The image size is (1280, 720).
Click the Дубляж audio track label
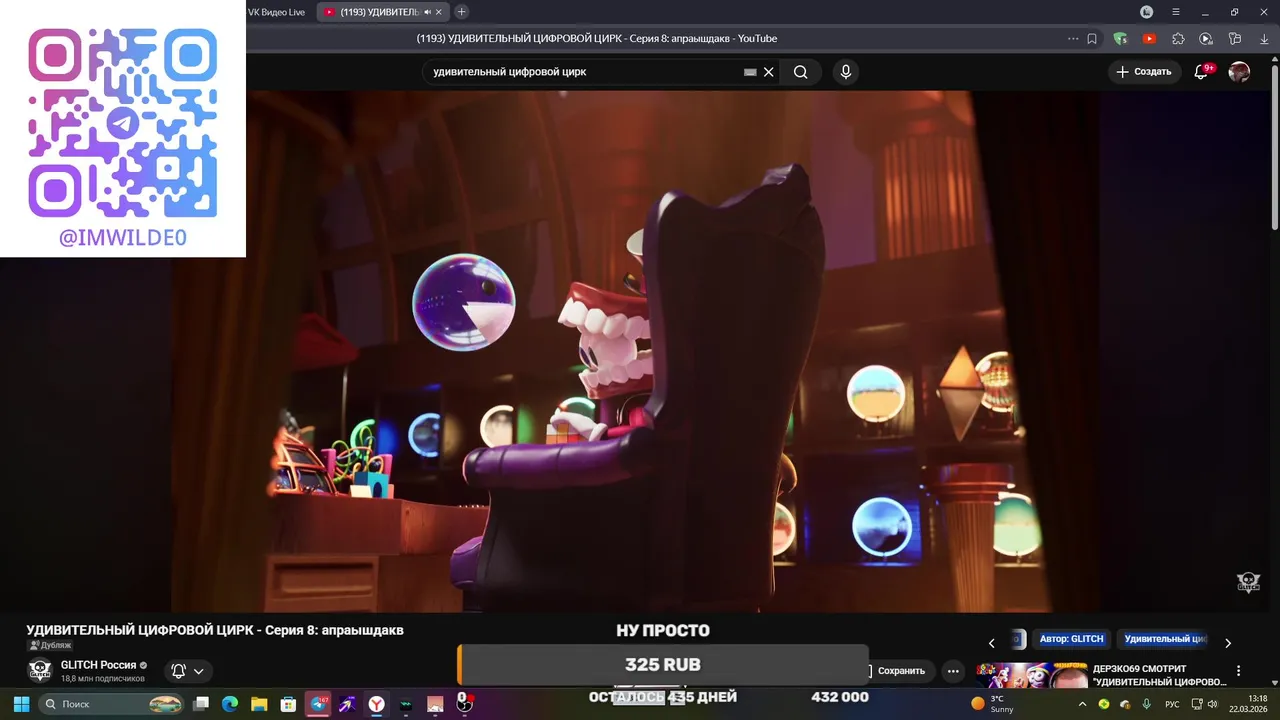(50, 645)
